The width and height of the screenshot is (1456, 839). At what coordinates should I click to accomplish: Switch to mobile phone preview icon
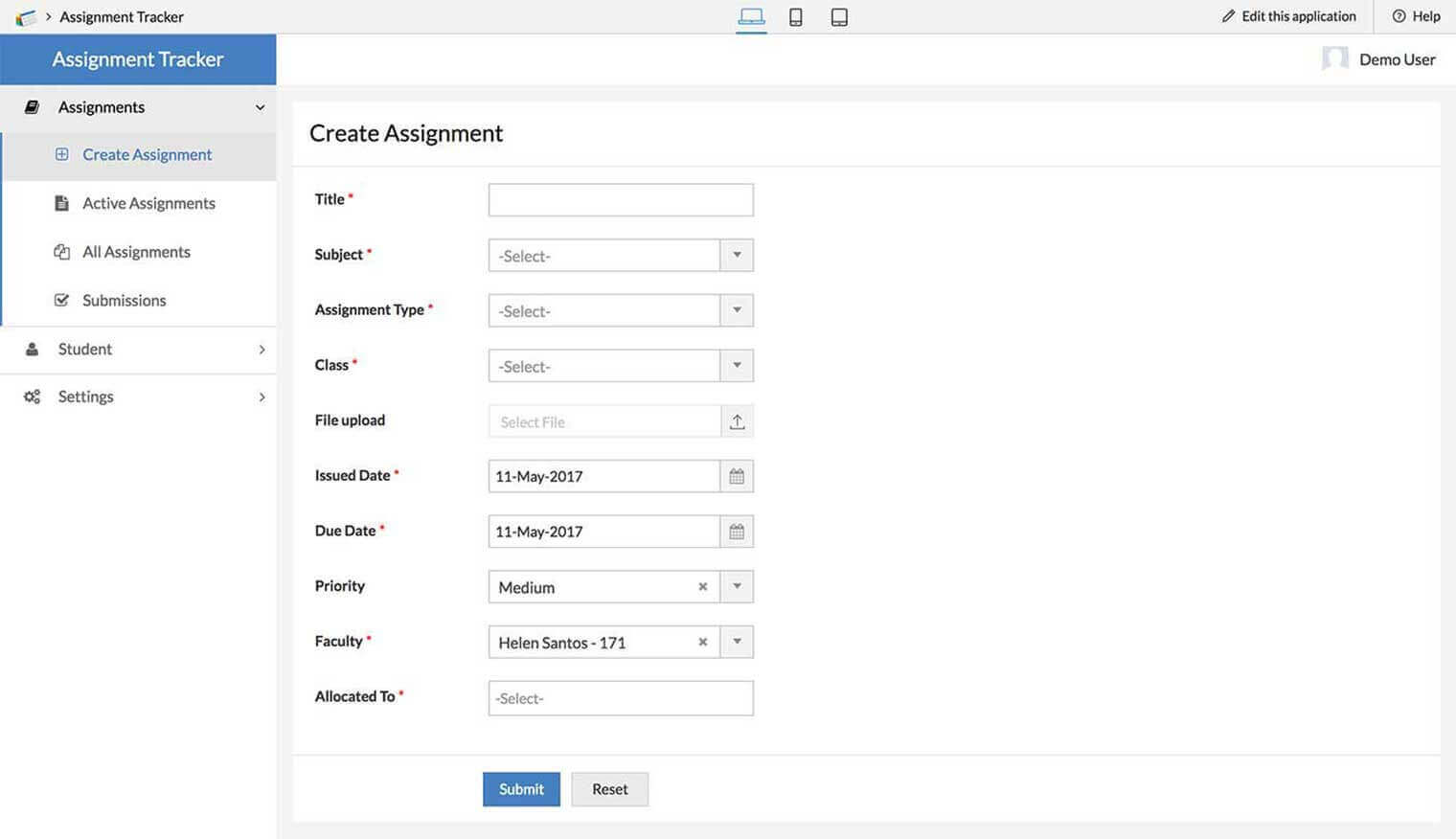pyautogui.click(x=795, y=16)
